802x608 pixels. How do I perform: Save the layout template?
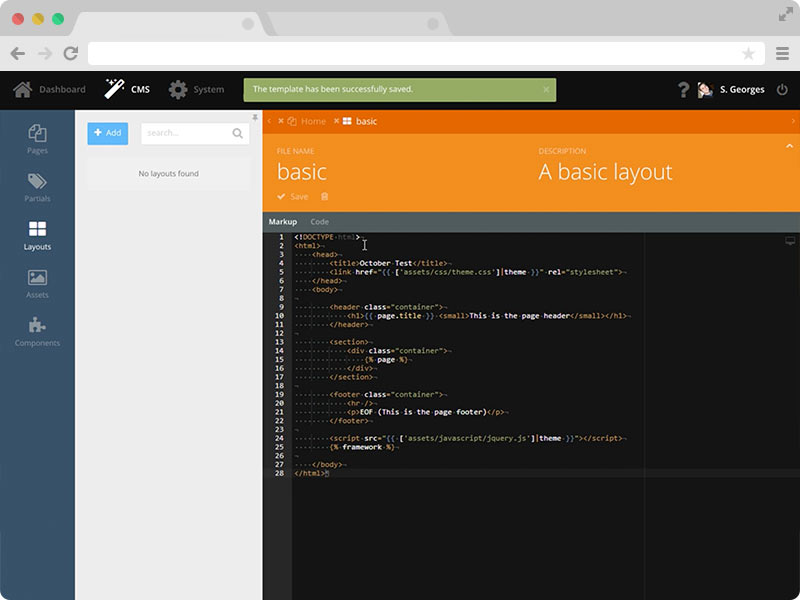(x=293, y=197)
